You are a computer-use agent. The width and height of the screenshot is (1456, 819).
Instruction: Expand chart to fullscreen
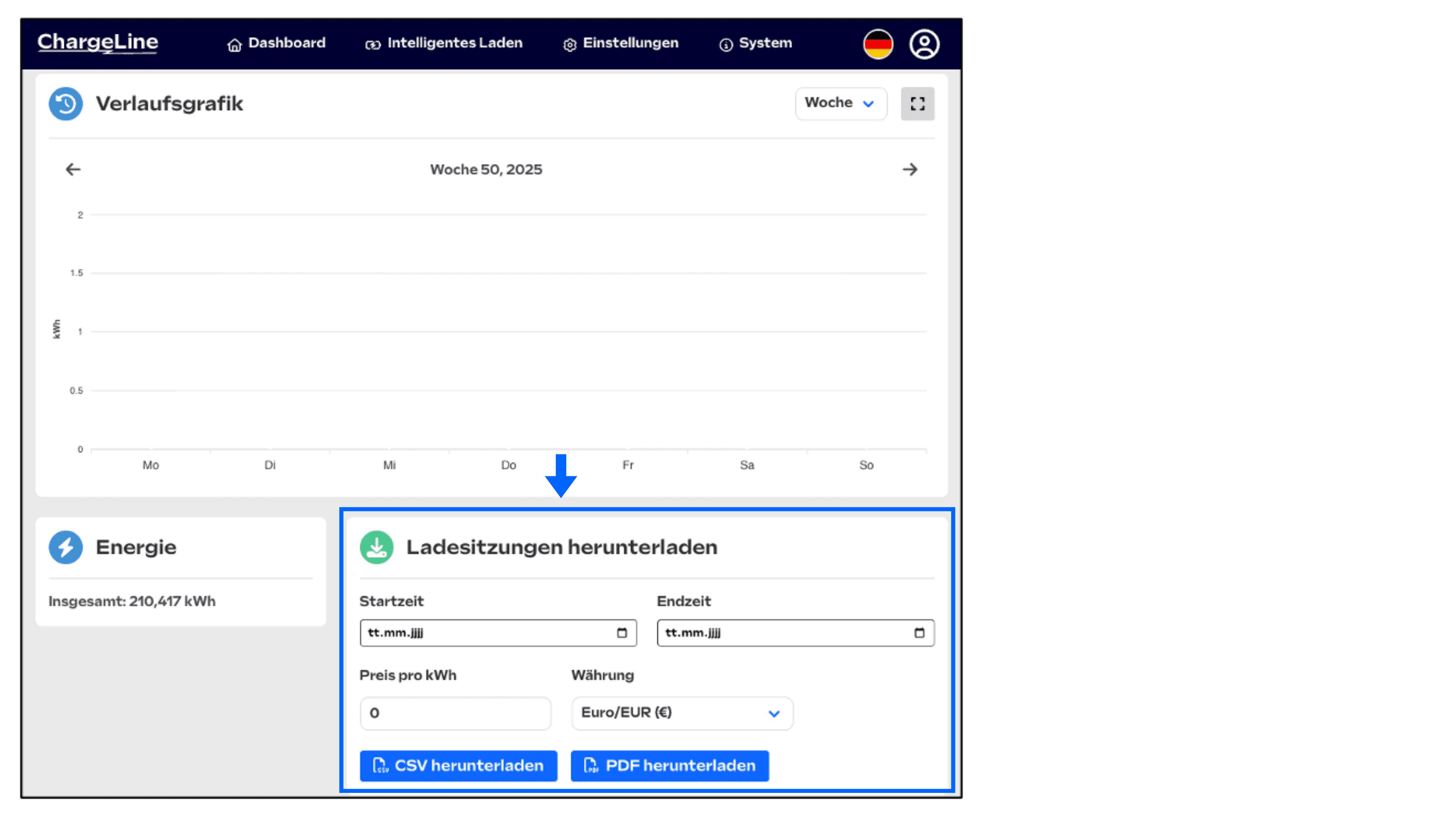tap(917, 104)
